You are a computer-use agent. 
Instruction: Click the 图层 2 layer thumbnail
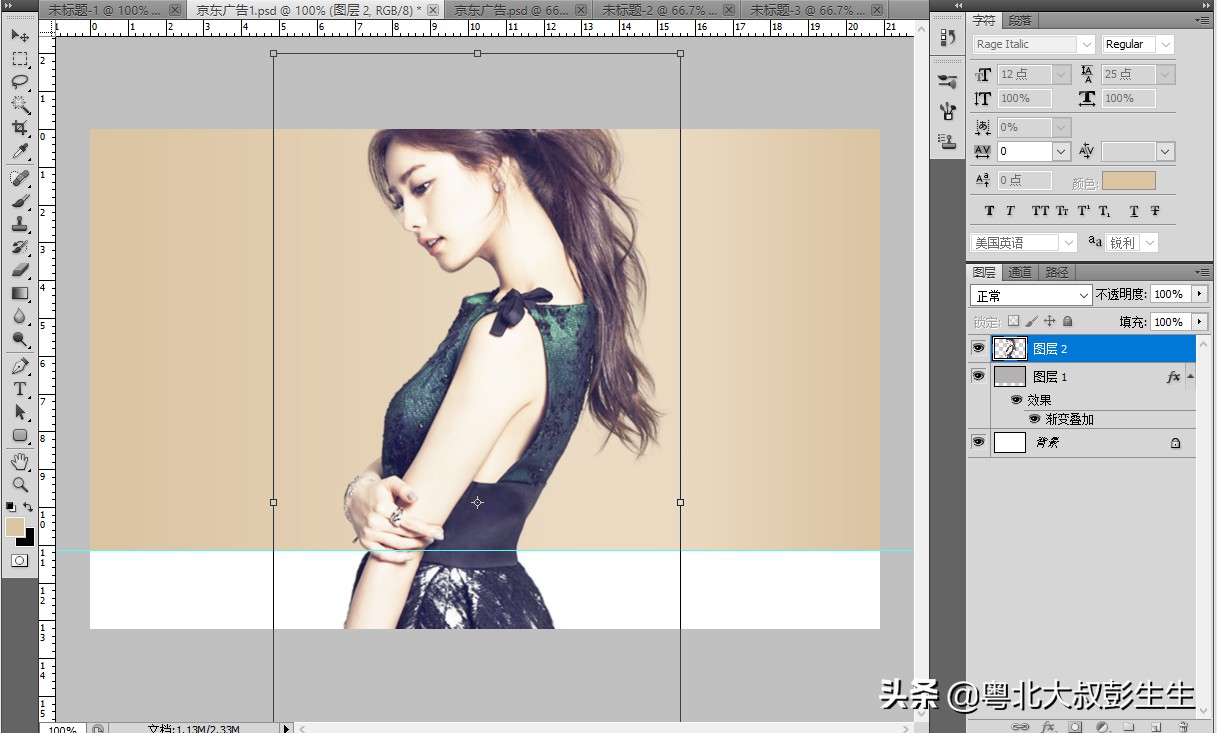(x=1009, y=348)
